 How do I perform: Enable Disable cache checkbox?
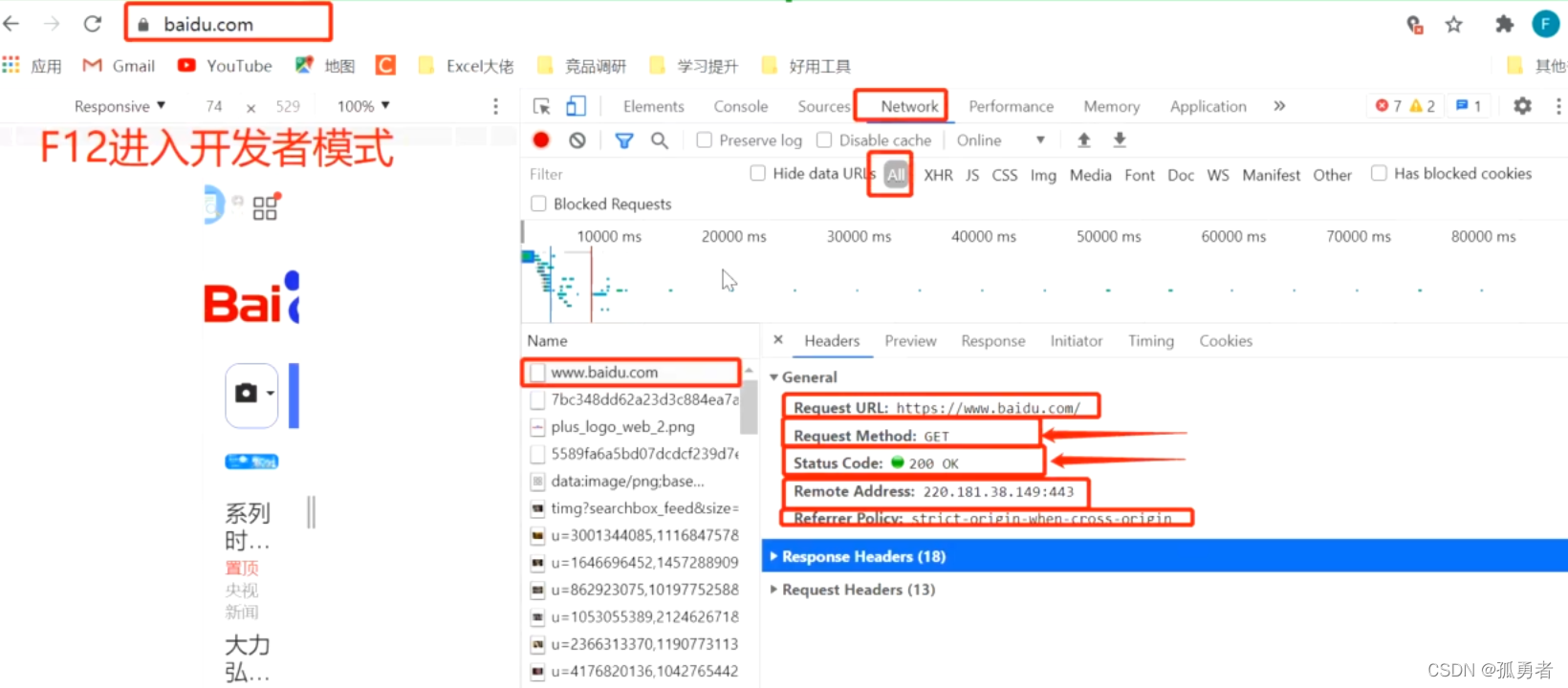point(824,140)
